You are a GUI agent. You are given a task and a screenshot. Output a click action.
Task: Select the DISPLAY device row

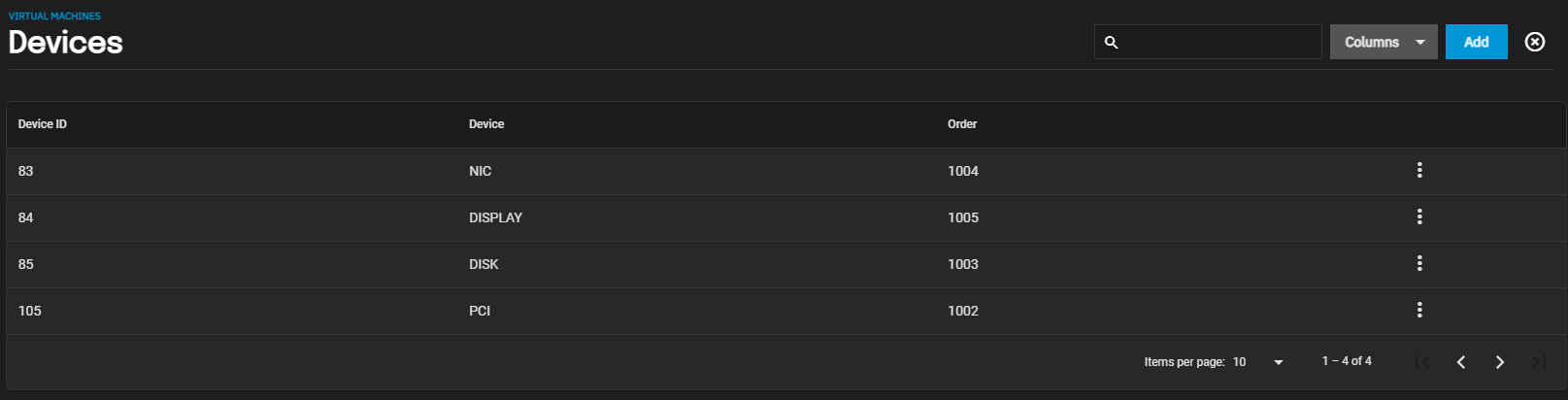click(785, 217)
